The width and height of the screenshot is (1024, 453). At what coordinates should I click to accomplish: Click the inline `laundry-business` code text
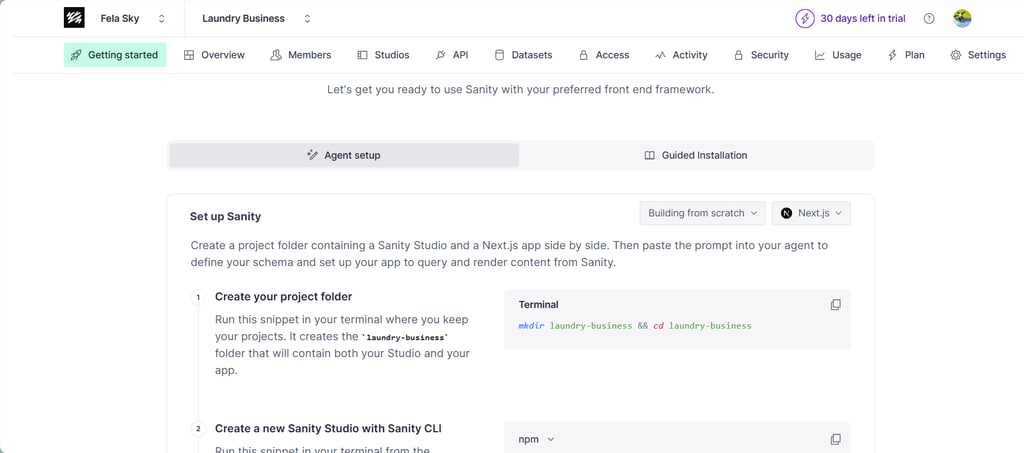coord(405,337)
